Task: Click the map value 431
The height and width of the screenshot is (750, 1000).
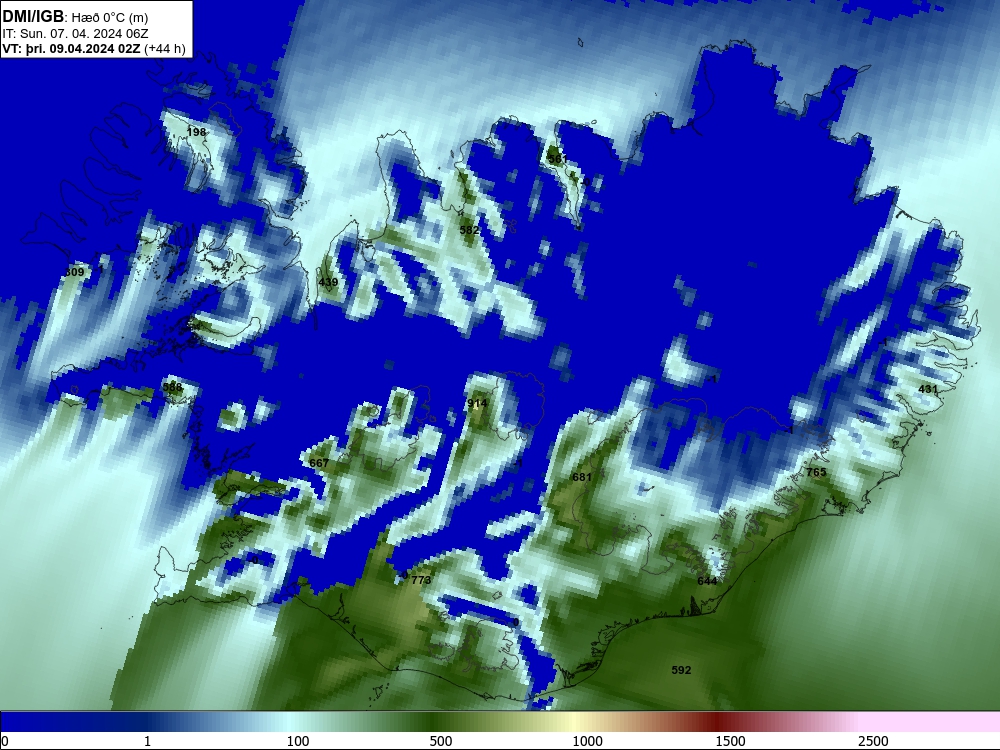Action: (x=927, y=389)
